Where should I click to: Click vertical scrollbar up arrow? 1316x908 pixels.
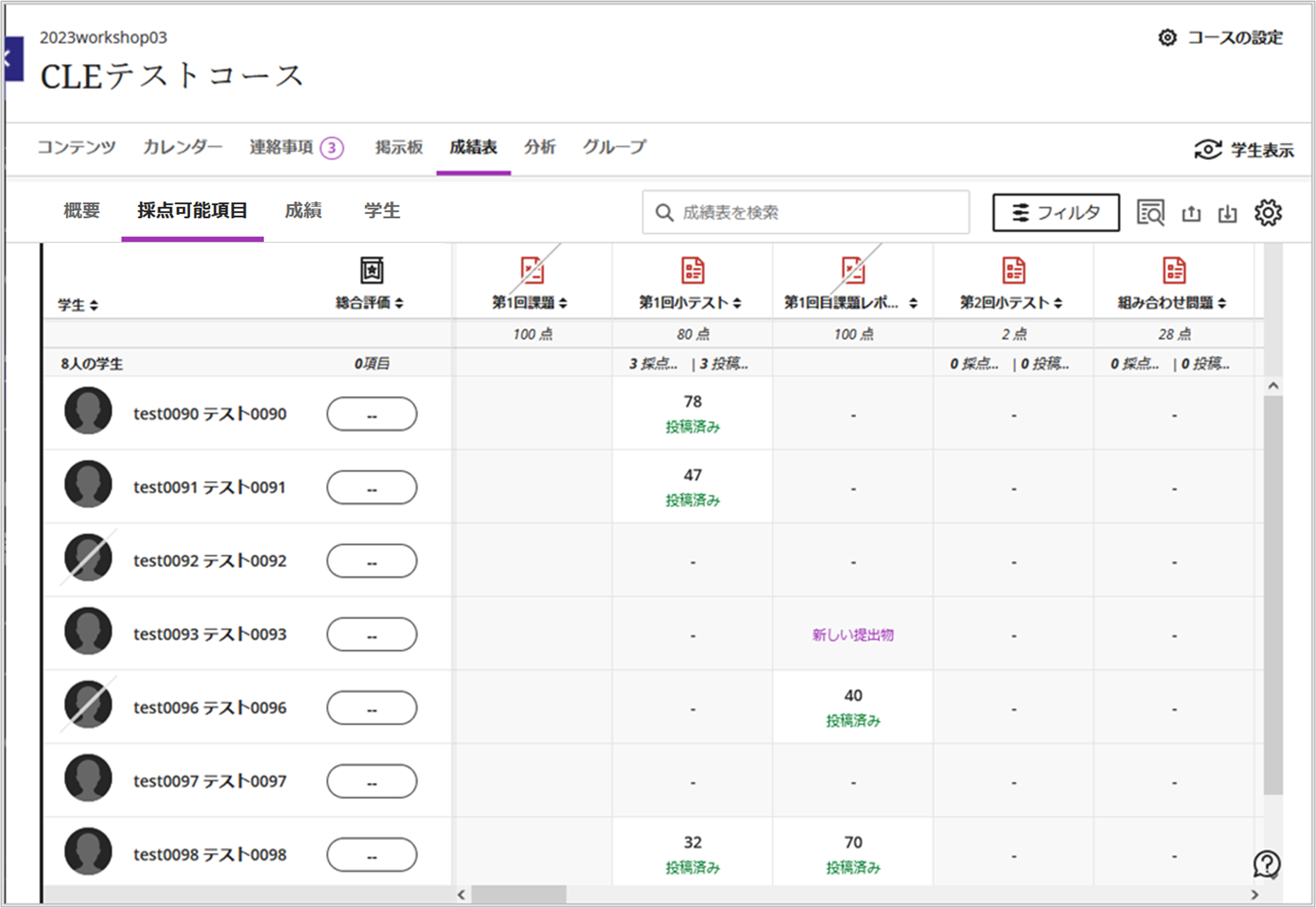(x=1273, y=386)
